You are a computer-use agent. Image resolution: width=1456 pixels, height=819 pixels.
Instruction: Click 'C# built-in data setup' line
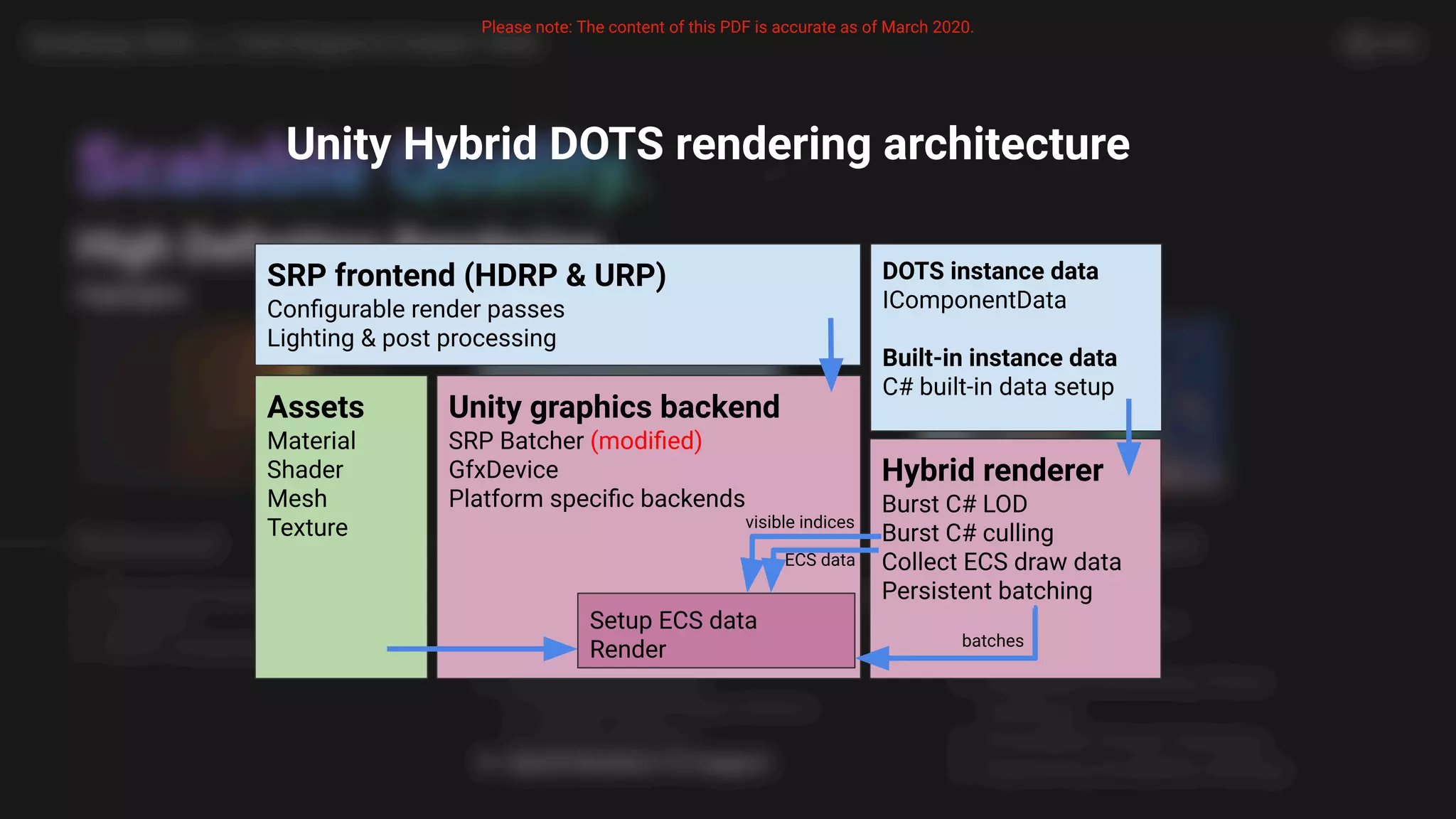pos(998,387)
